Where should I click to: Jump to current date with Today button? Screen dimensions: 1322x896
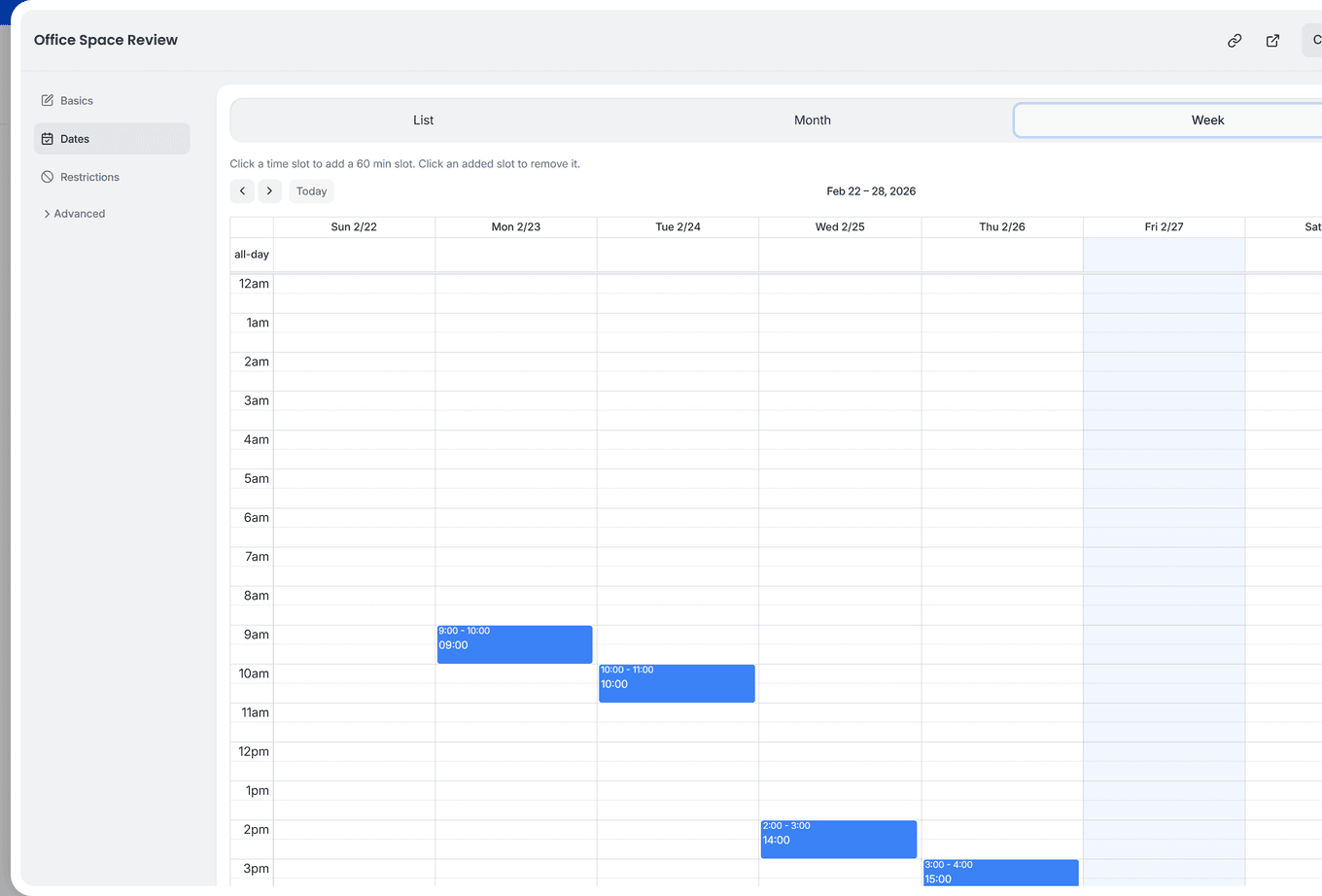click(x=311, y=190)
